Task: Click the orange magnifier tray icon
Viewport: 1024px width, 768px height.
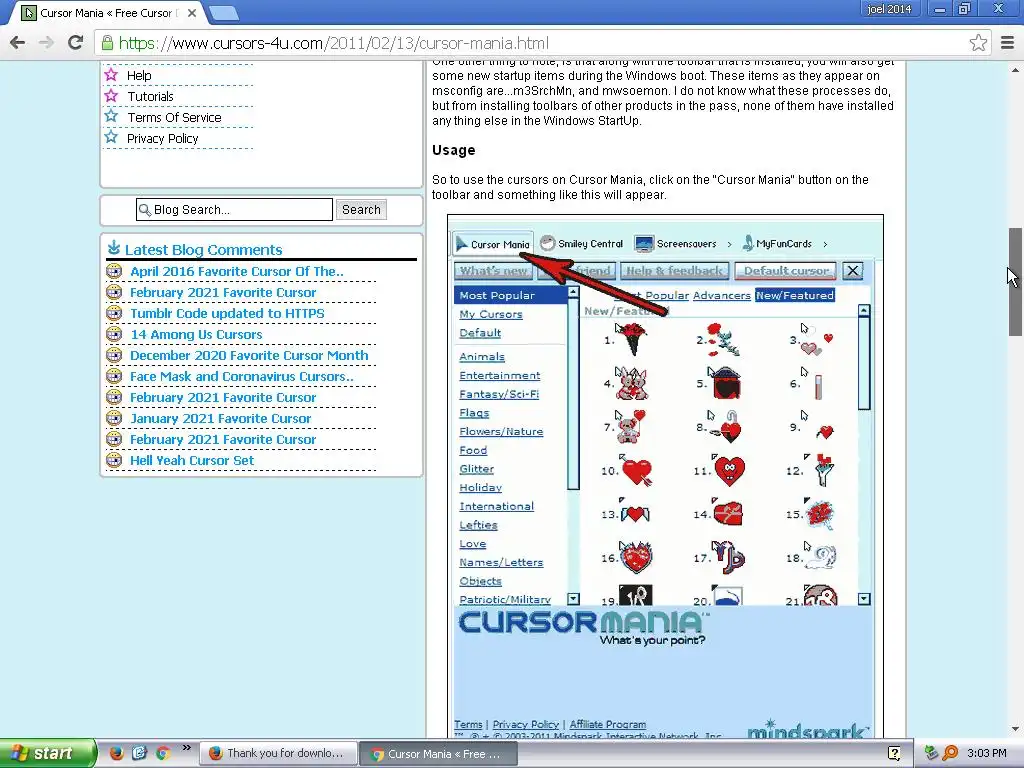Action: point(950,753)
